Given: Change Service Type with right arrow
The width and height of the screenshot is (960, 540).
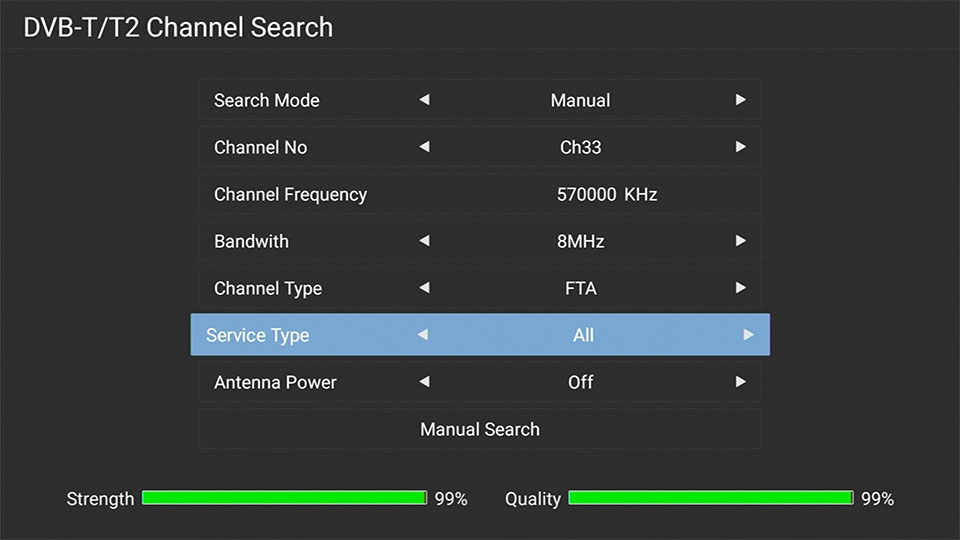Looking at the screenshot, I should (748, 335).
